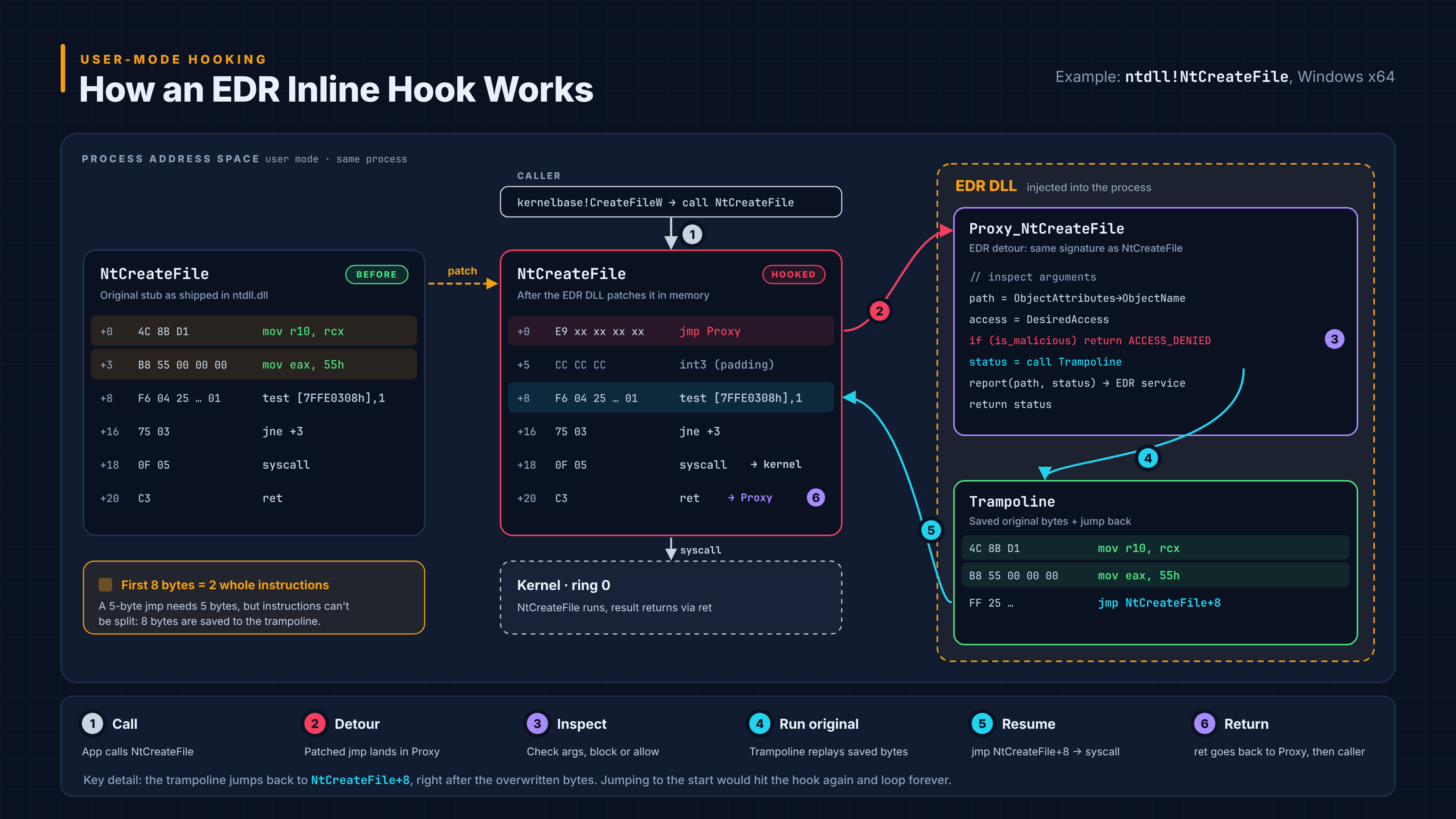Click 'First 8 bytes = 2 whole instructions' heading

click(225, 585)
